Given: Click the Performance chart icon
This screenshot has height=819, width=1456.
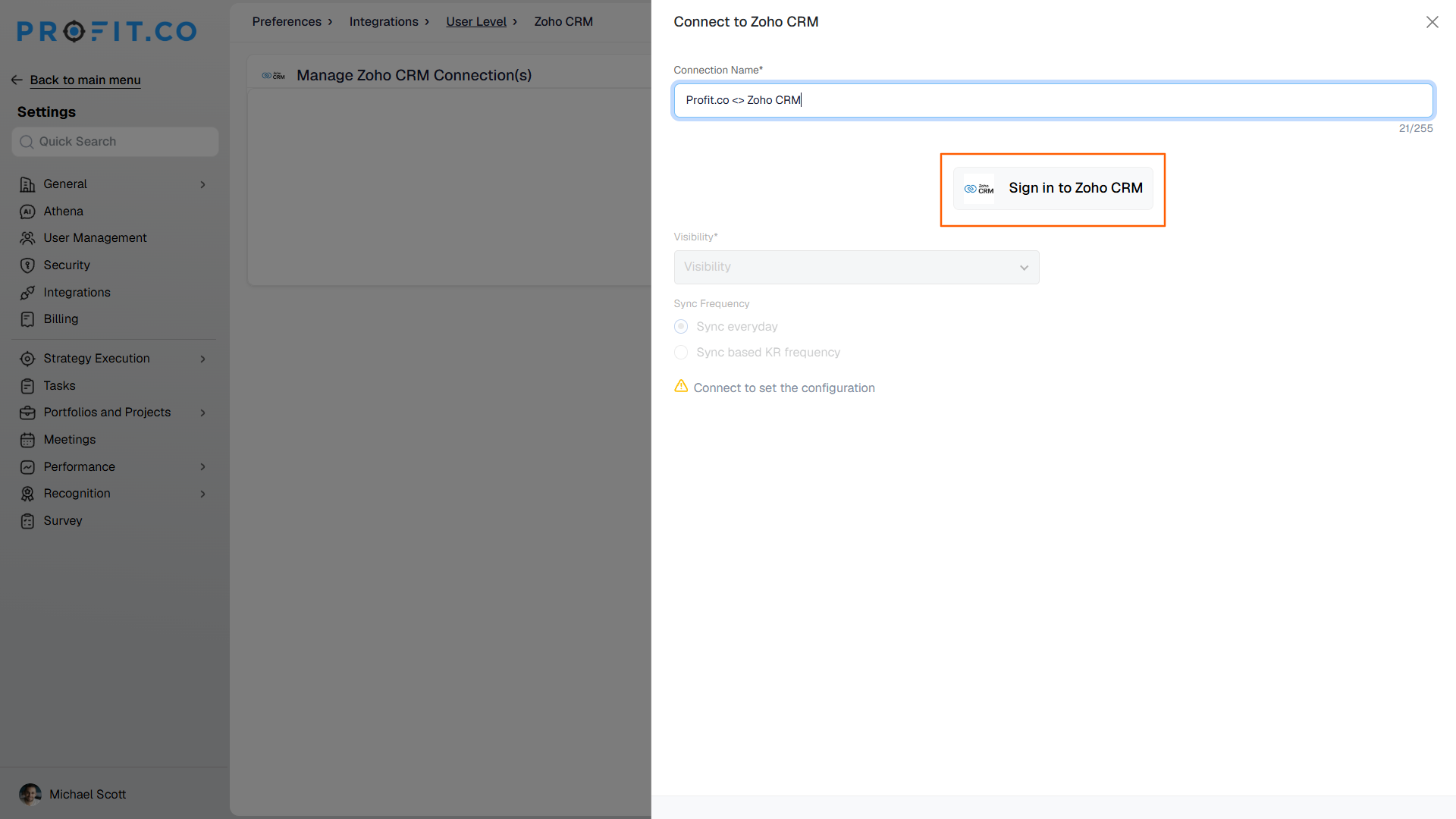Looking at the screenshot, I should tap(27, 467).
